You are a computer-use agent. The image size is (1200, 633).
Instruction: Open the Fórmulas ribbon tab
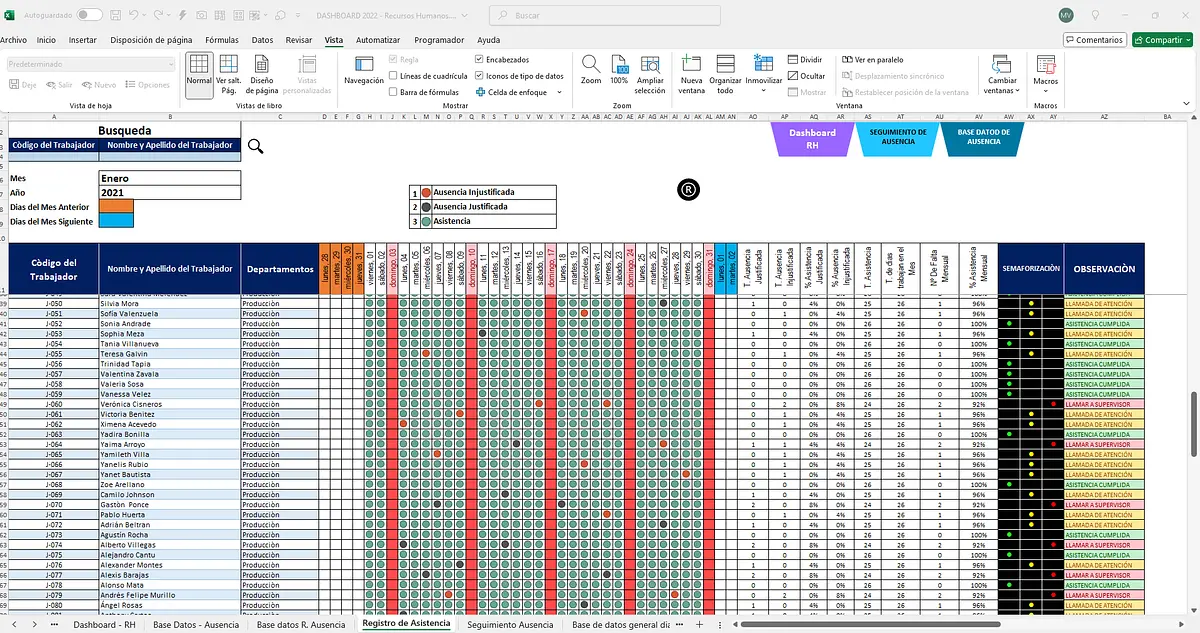coord(221,40)
